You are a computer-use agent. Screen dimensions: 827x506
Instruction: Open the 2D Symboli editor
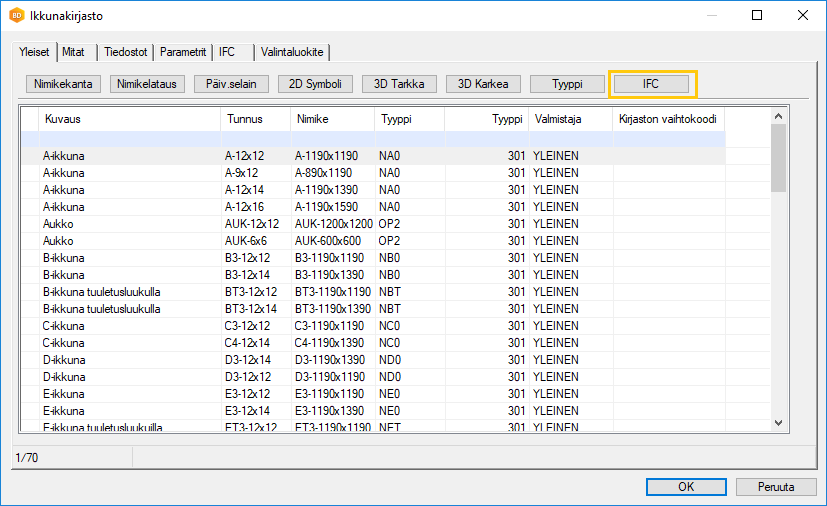[315, 84]
